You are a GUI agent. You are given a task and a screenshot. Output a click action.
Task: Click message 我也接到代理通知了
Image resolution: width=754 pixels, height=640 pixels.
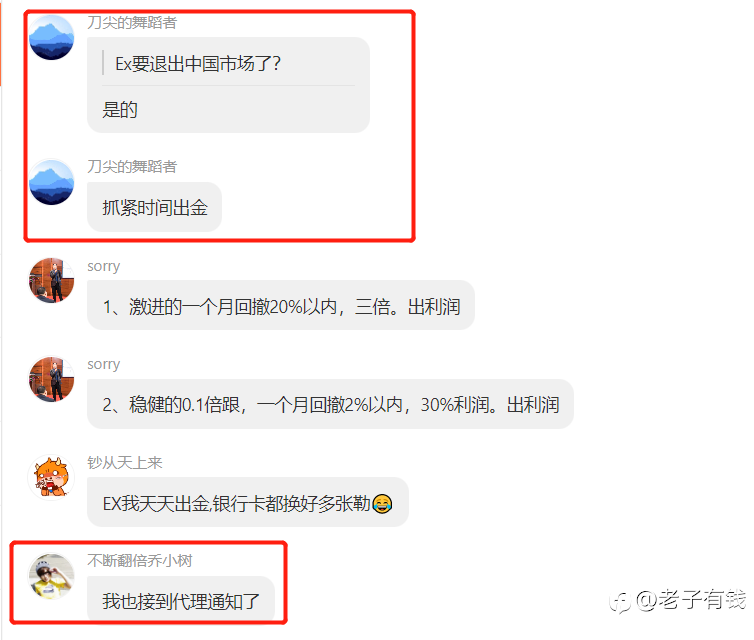(181, 600)
